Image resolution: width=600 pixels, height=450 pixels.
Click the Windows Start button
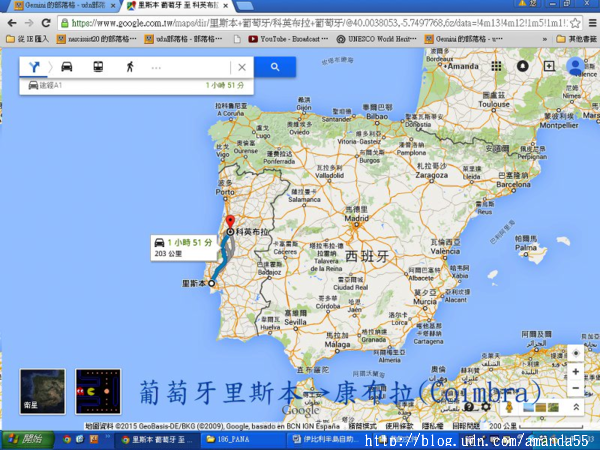tap(24, 439)
